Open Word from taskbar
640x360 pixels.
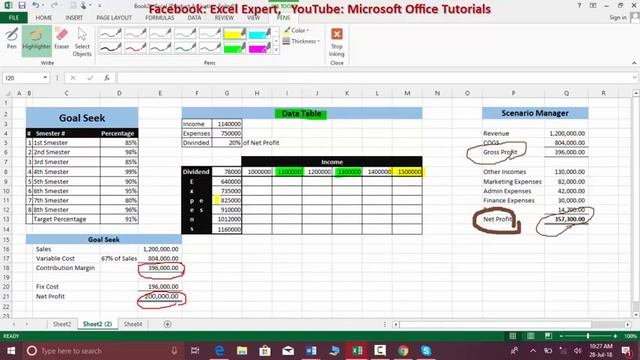tap(311, 351)
